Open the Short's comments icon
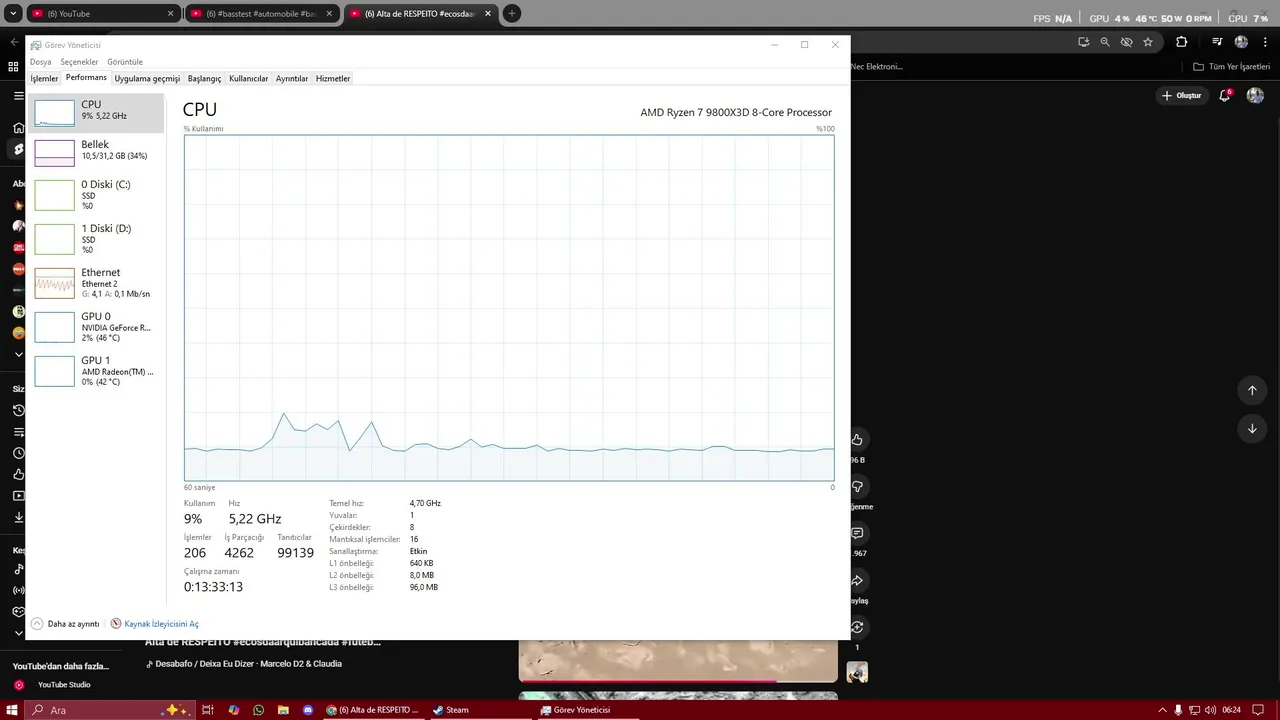The width and height of the screenshot is (1280, 720). click(x=857, y=534)
